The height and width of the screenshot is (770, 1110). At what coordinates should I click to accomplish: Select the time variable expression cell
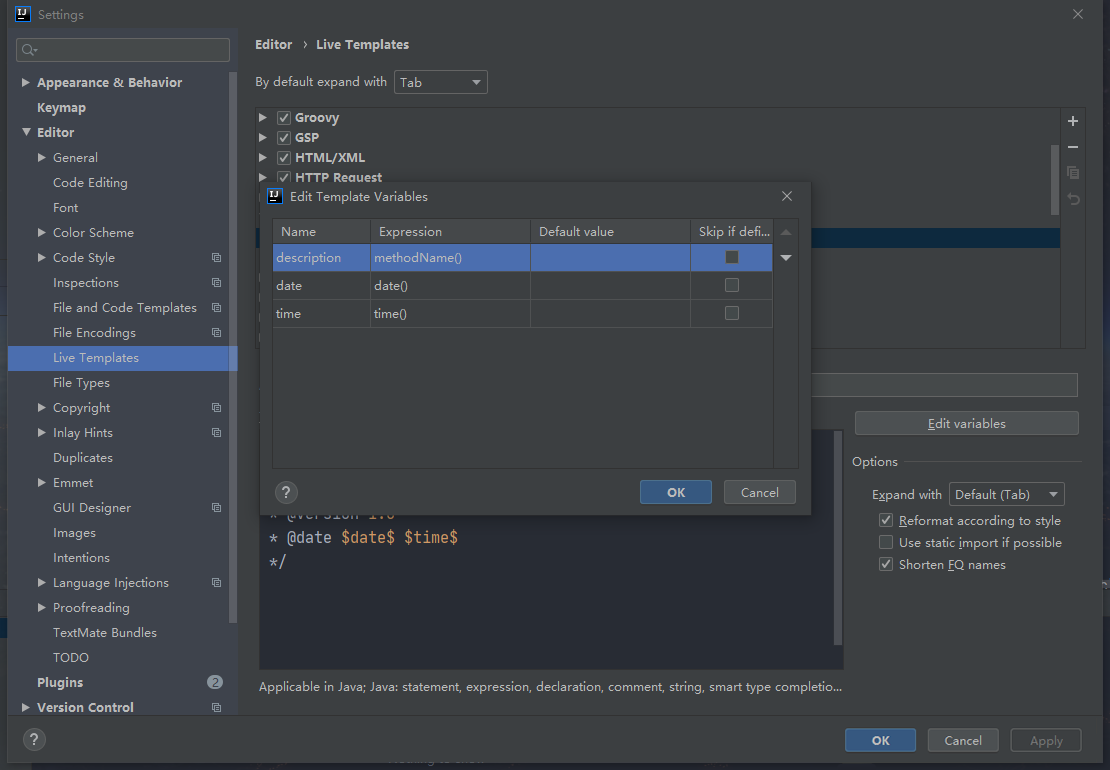click(449, 314)
